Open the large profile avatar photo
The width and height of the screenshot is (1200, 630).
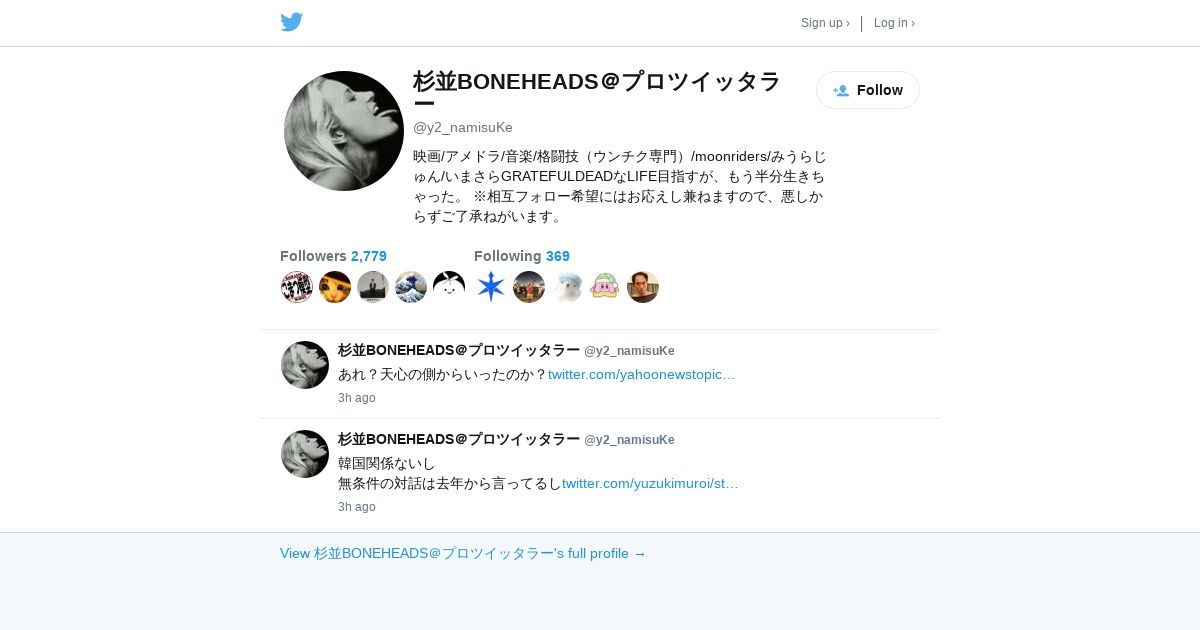pos(344,131)
